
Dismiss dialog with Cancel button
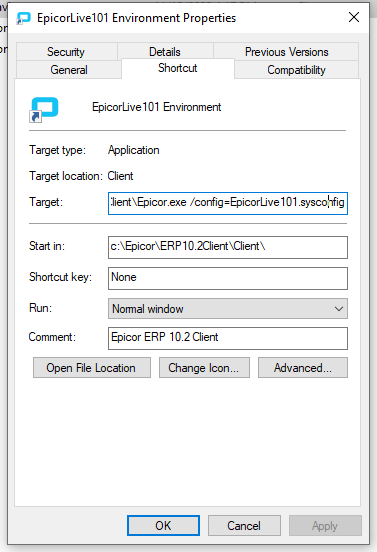tap(244, 526)
